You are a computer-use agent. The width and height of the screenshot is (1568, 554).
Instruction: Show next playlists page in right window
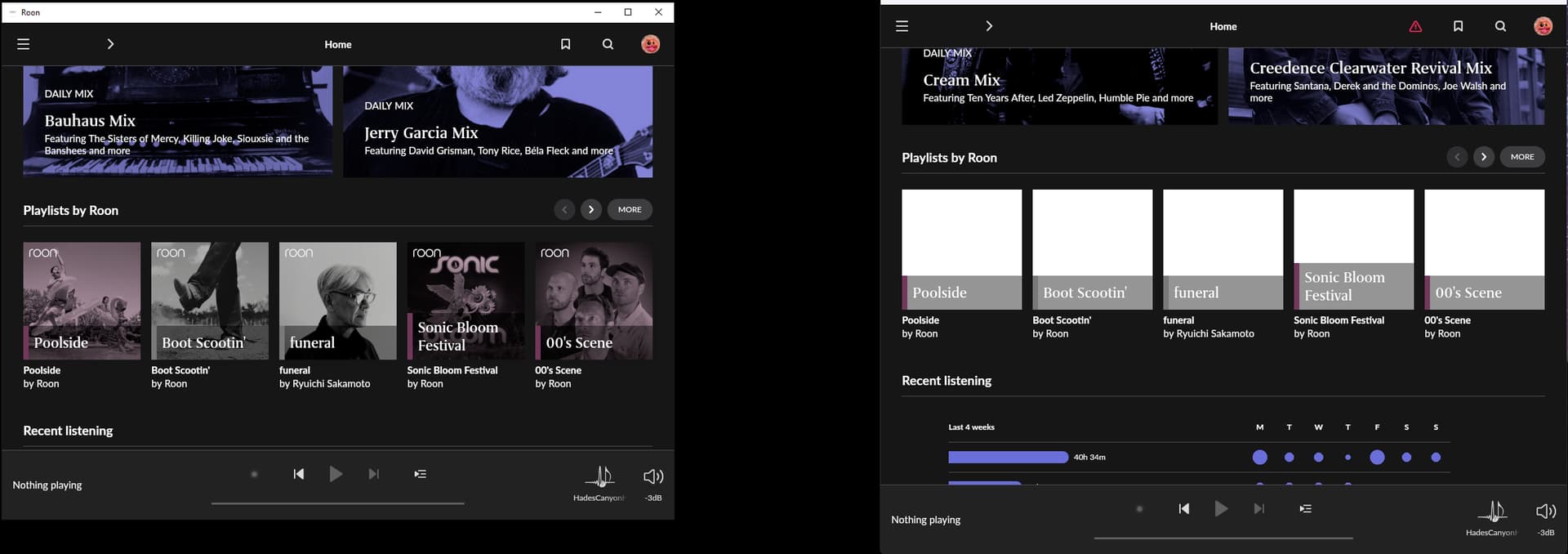tap(1484, 157)
